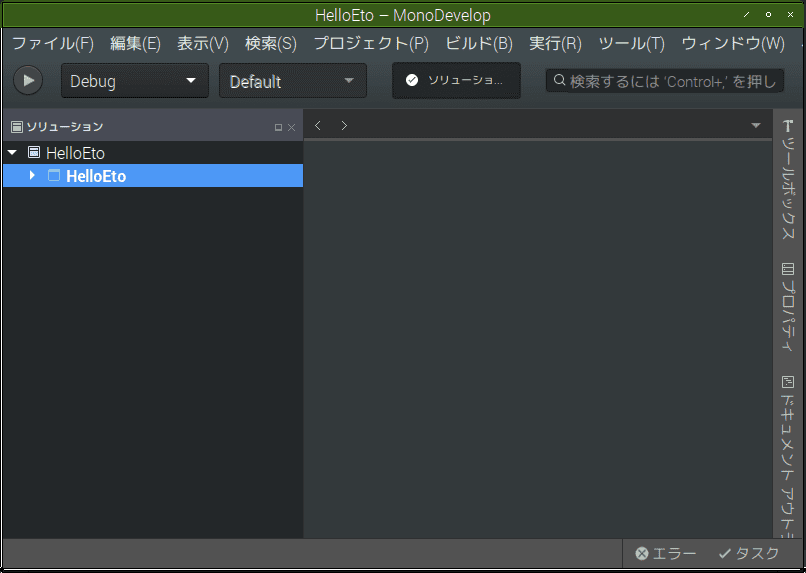Show the タスク pad
This screenshot has height=573, width=806.
(x=748, y=553)
